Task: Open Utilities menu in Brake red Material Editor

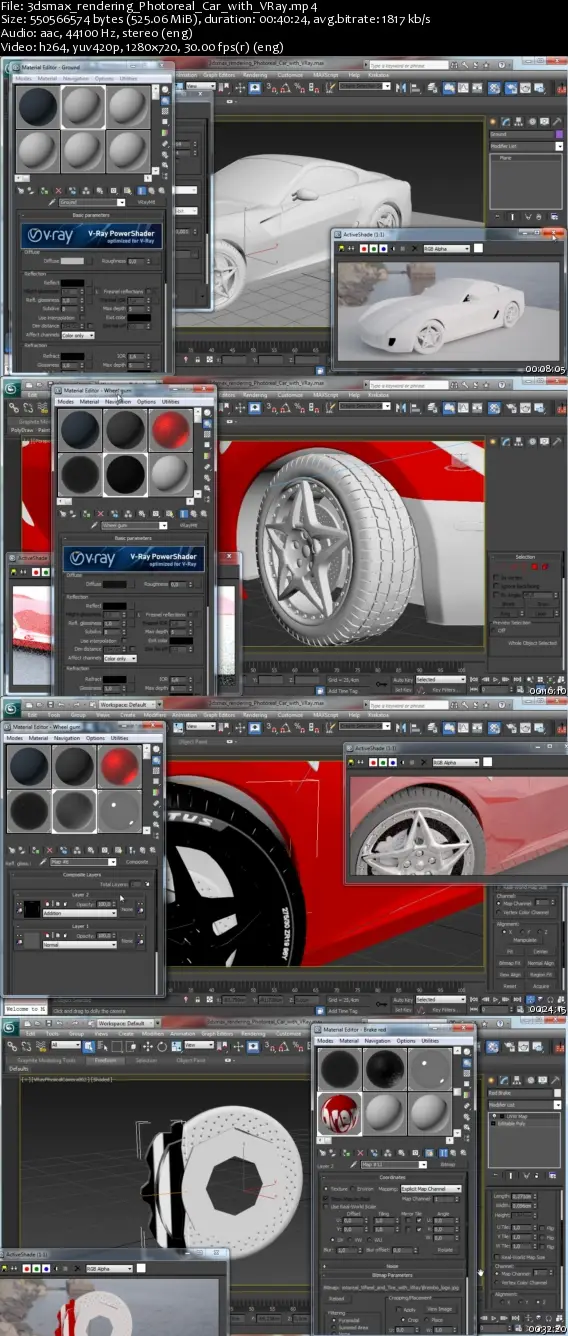Action: tap(432, 1040)
